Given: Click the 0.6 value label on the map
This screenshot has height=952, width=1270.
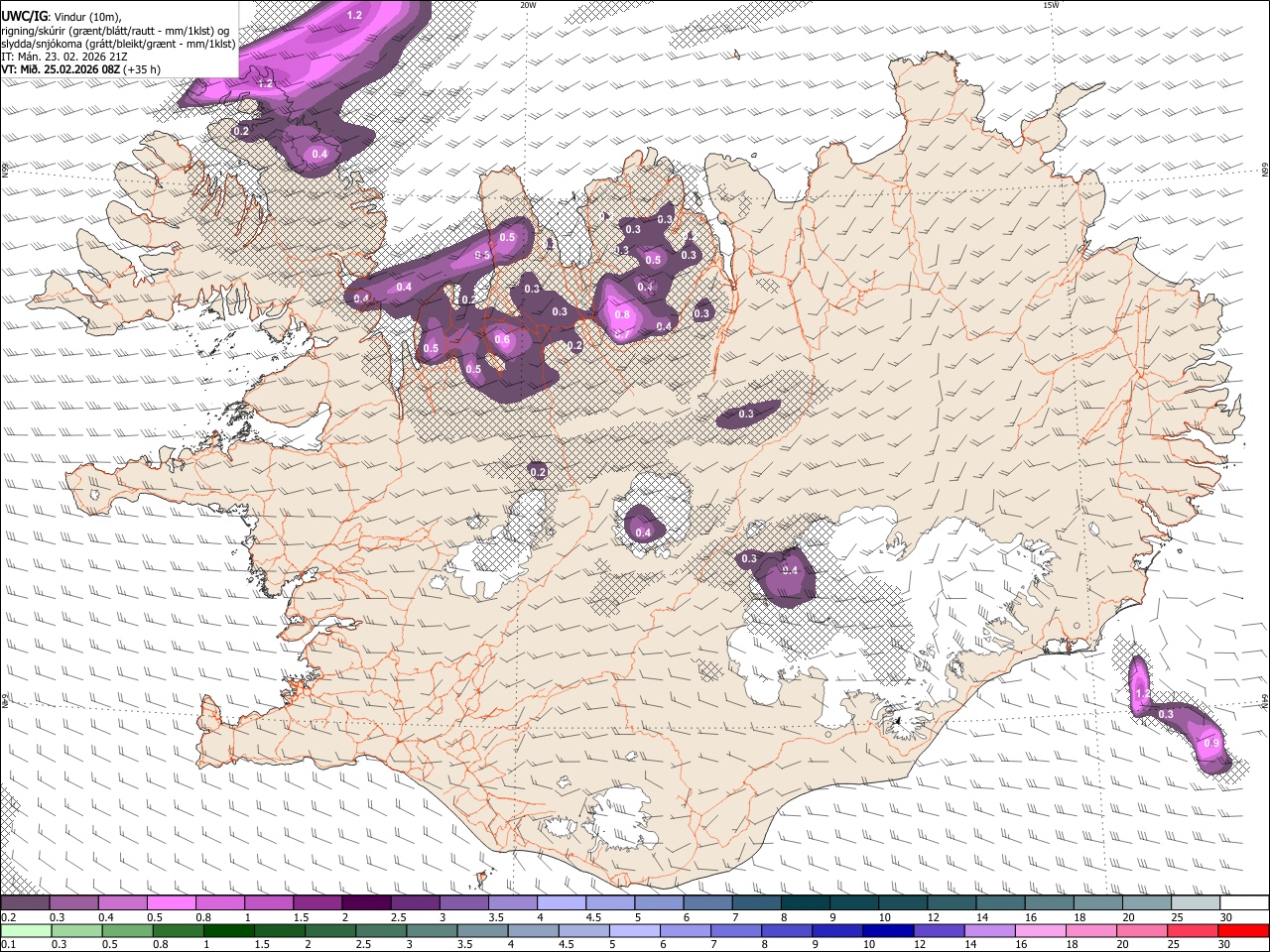Looking at the screenshot, I should coord(502,340).
